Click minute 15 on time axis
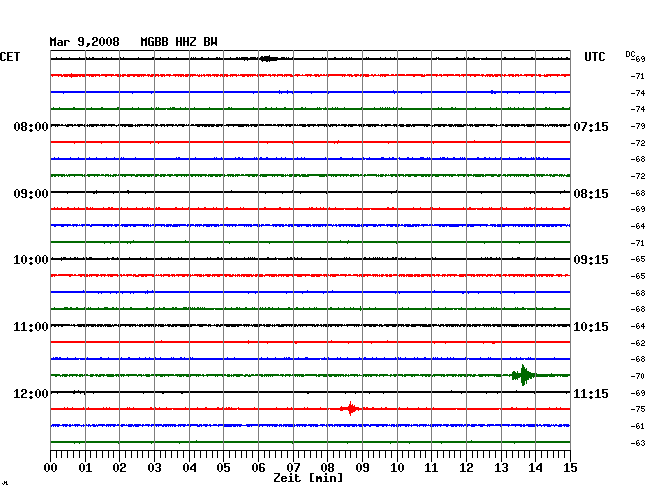The height and width of the screenshot is (494, 650). (570, 467)
